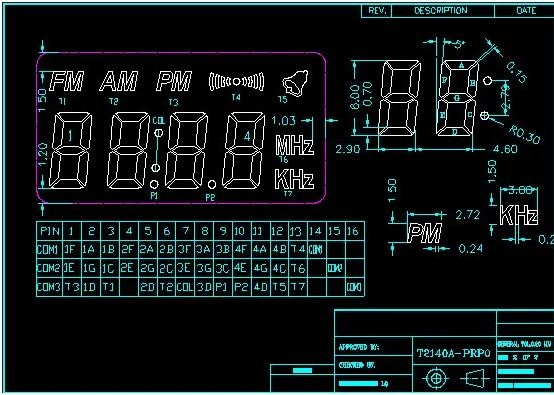554x395 pixels.
Task: Click the 3D cell in the pin table
Action: 204,287
